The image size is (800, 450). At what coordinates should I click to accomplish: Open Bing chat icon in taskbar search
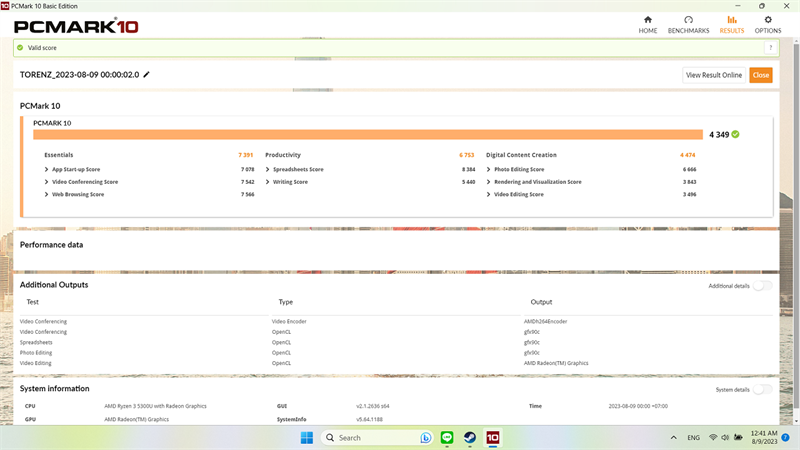(x=426, y=438)
